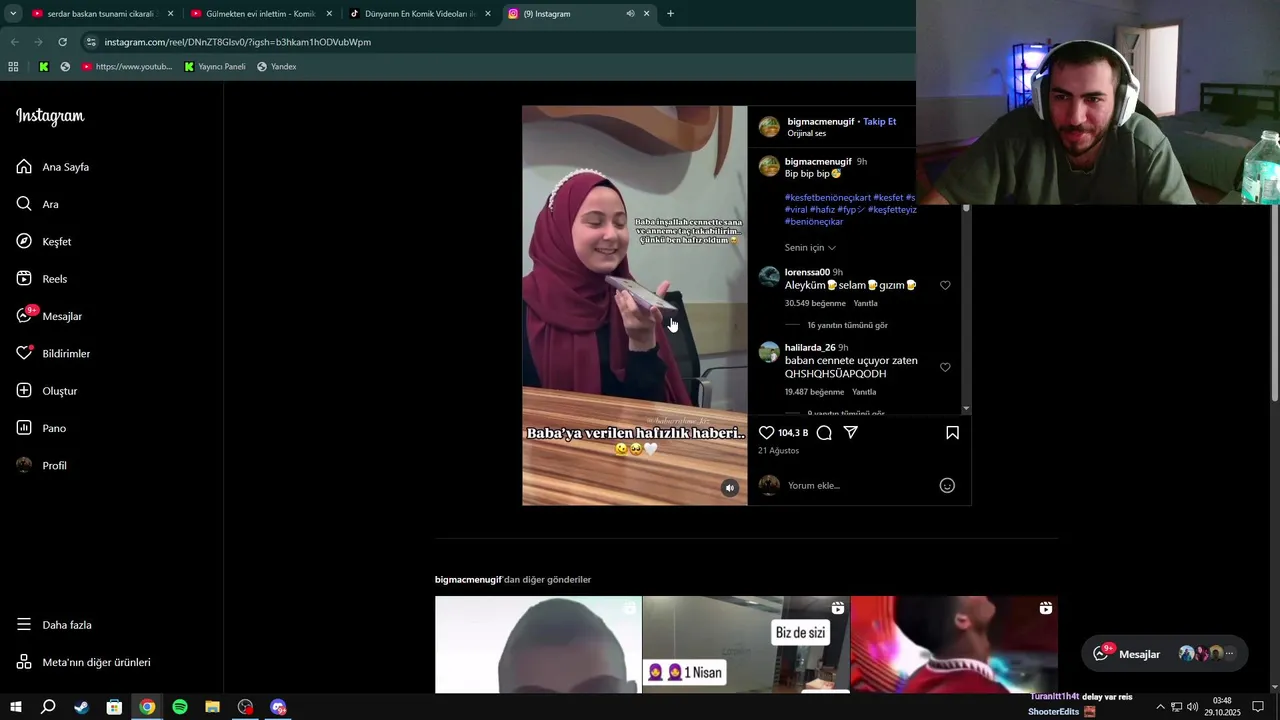Go to Keşfet explore page

[x=44, y=242]
